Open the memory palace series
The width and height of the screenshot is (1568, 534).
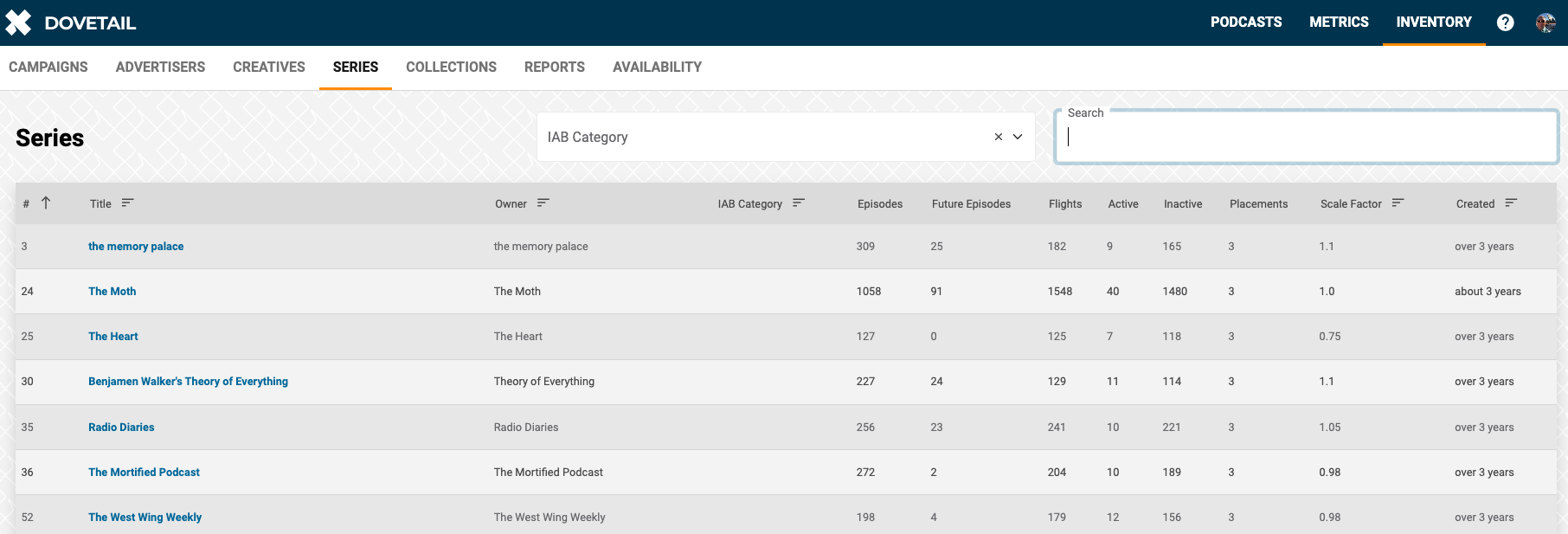pyautogui.click(x=136, y=247)
